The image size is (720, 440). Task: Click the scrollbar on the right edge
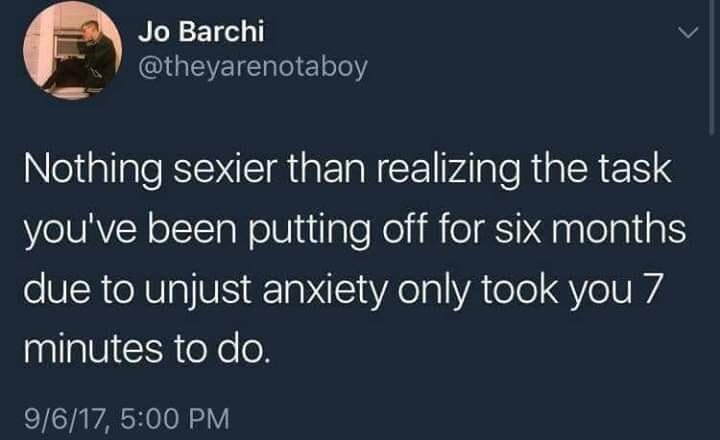pyautogui.click(x=710, y=67)
